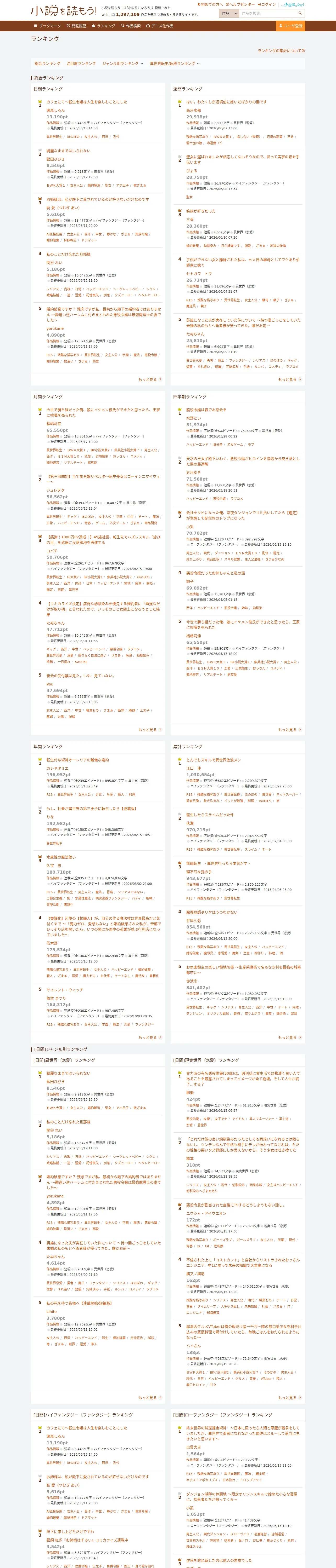This screenshot has height=1568, width=336.
Task: Open author ジュエヌク in monthly ranking
Action: click(55, 489)
